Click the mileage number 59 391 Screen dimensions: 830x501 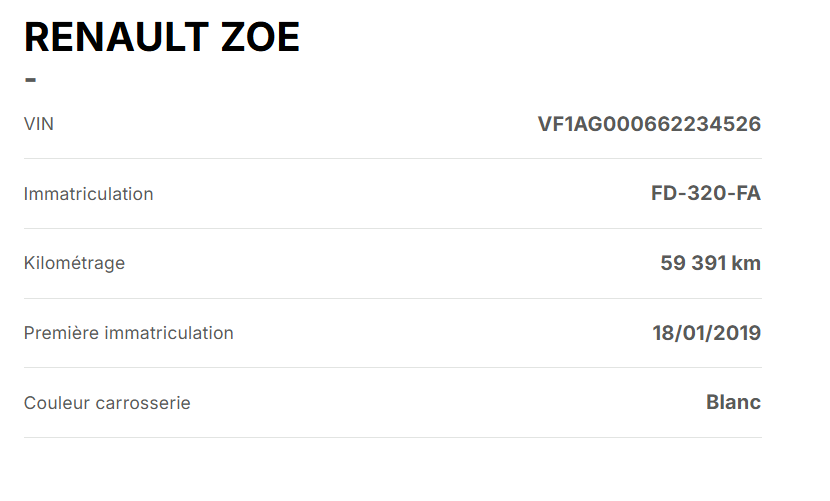[x=693, y=263]
